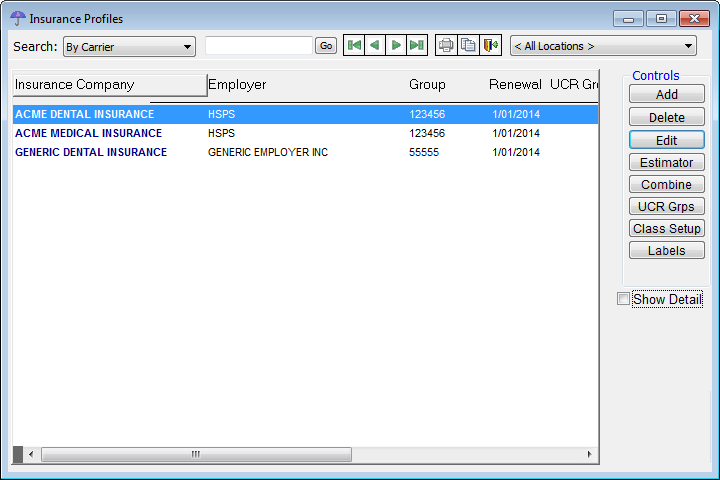Go to the next record

pyautogui.click(x=396, y=46)
